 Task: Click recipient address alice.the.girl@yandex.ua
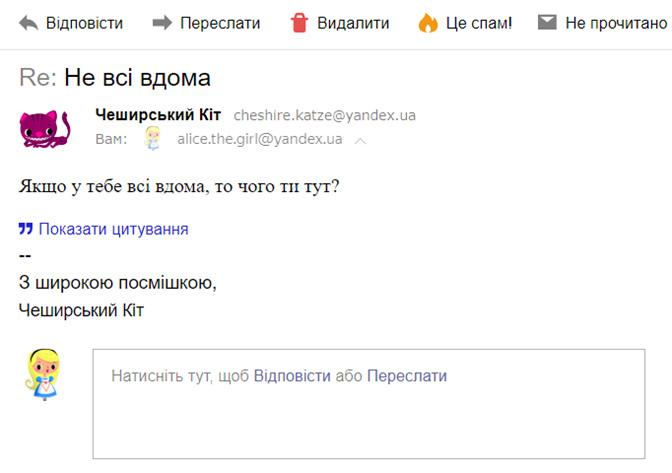click(260, 139)
